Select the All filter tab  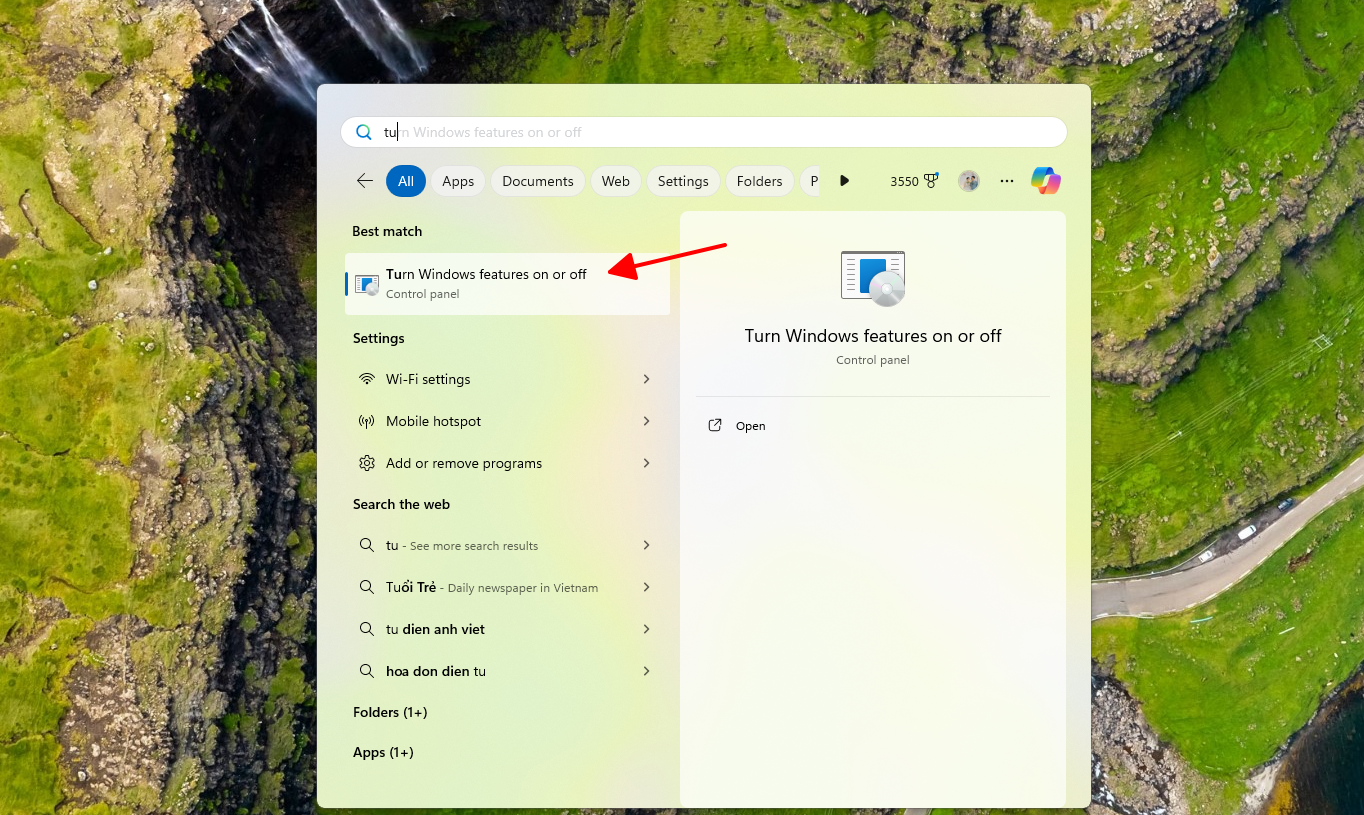pyautogui.click(x=406, y=181)
